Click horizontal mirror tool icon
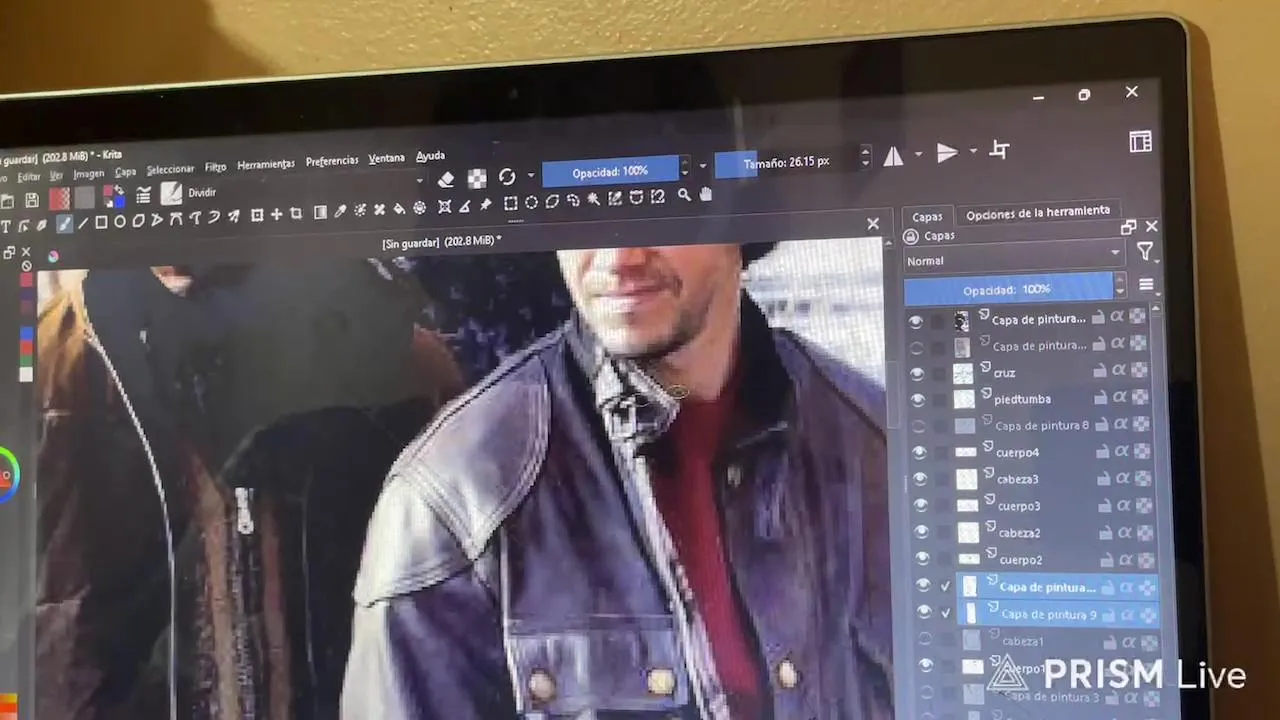 [x=893, y=156]
